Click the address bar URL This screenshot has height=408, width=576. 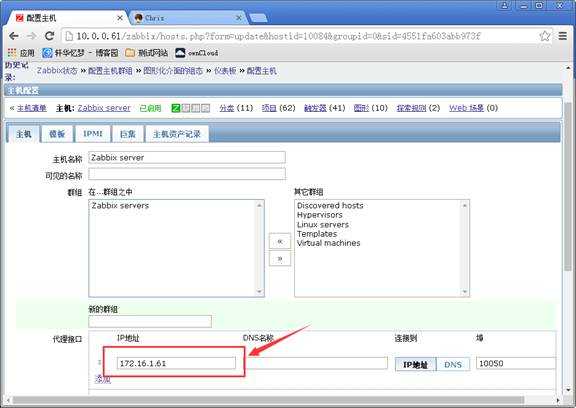point(278,36)
